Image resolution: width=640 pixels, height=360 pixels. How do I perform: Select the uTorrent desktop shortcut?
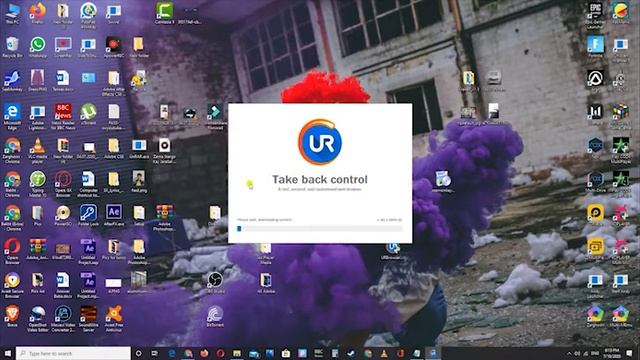pos(88,114)
